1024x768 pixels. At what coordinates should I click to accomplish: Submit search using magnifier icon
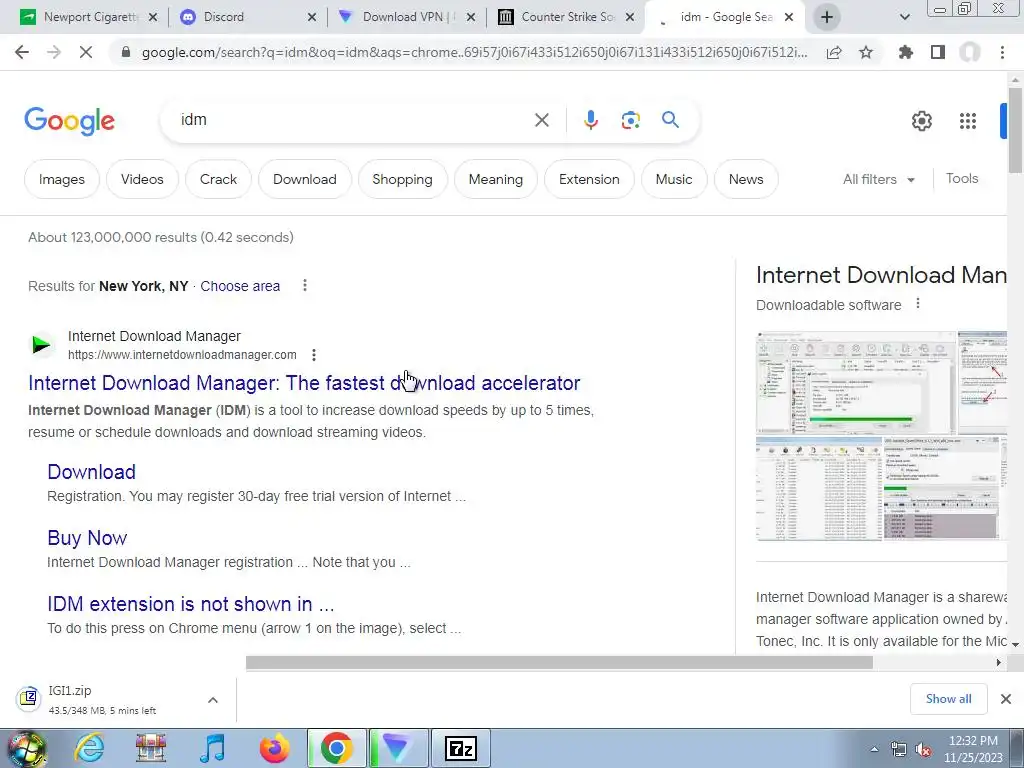[x=670, y=120]
